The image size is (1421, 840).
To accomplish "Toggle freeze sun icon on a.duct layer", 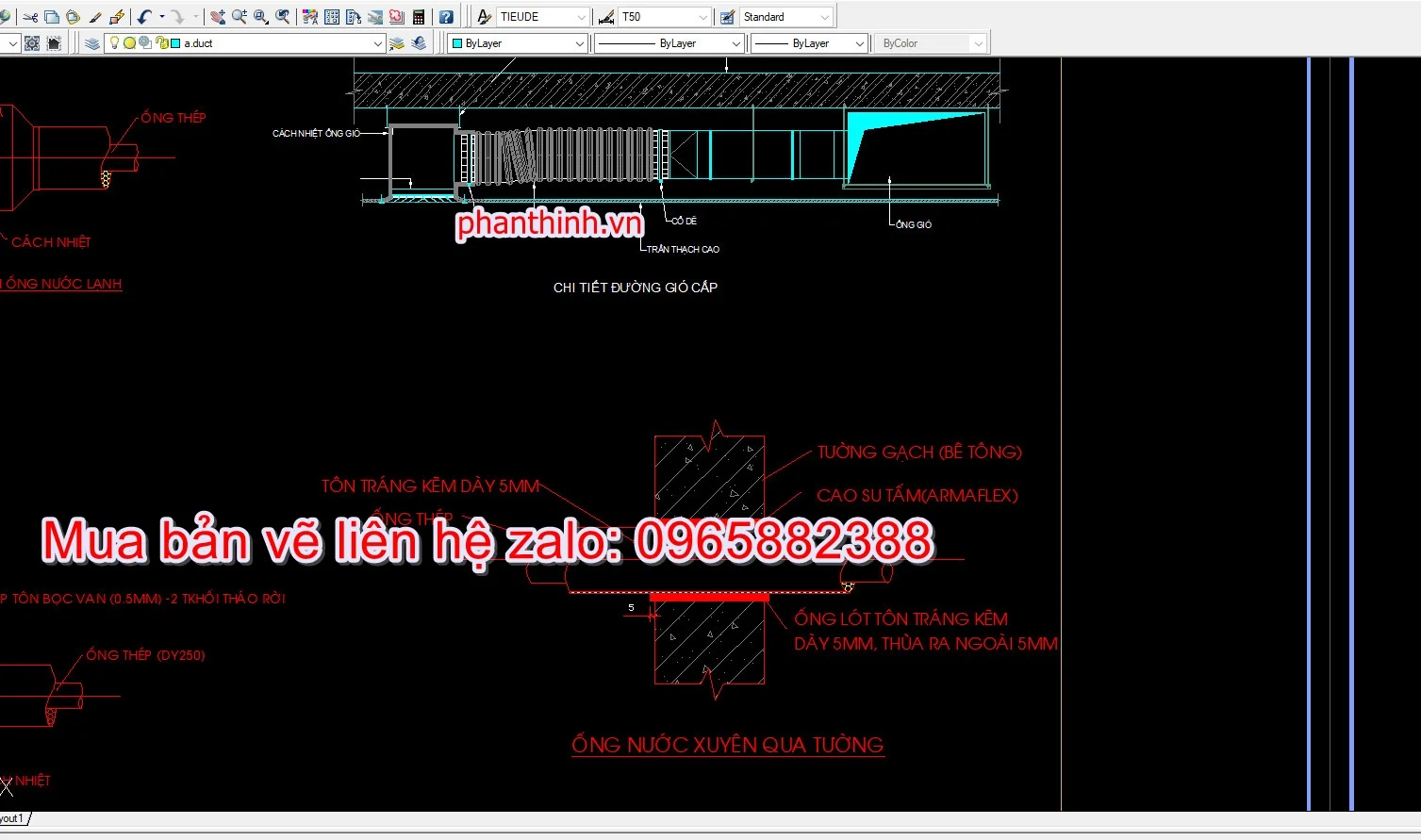I will [x=130, y=42].
